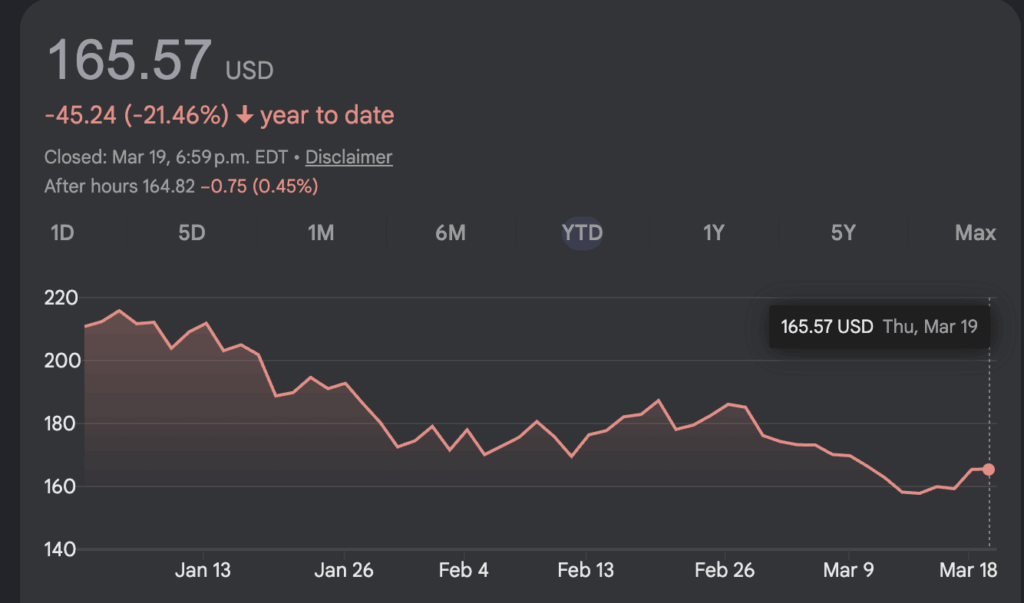Switch to the 5D chart range
Screen dimensions: 1024x603
pyautogui.click(x=191, y=233)
